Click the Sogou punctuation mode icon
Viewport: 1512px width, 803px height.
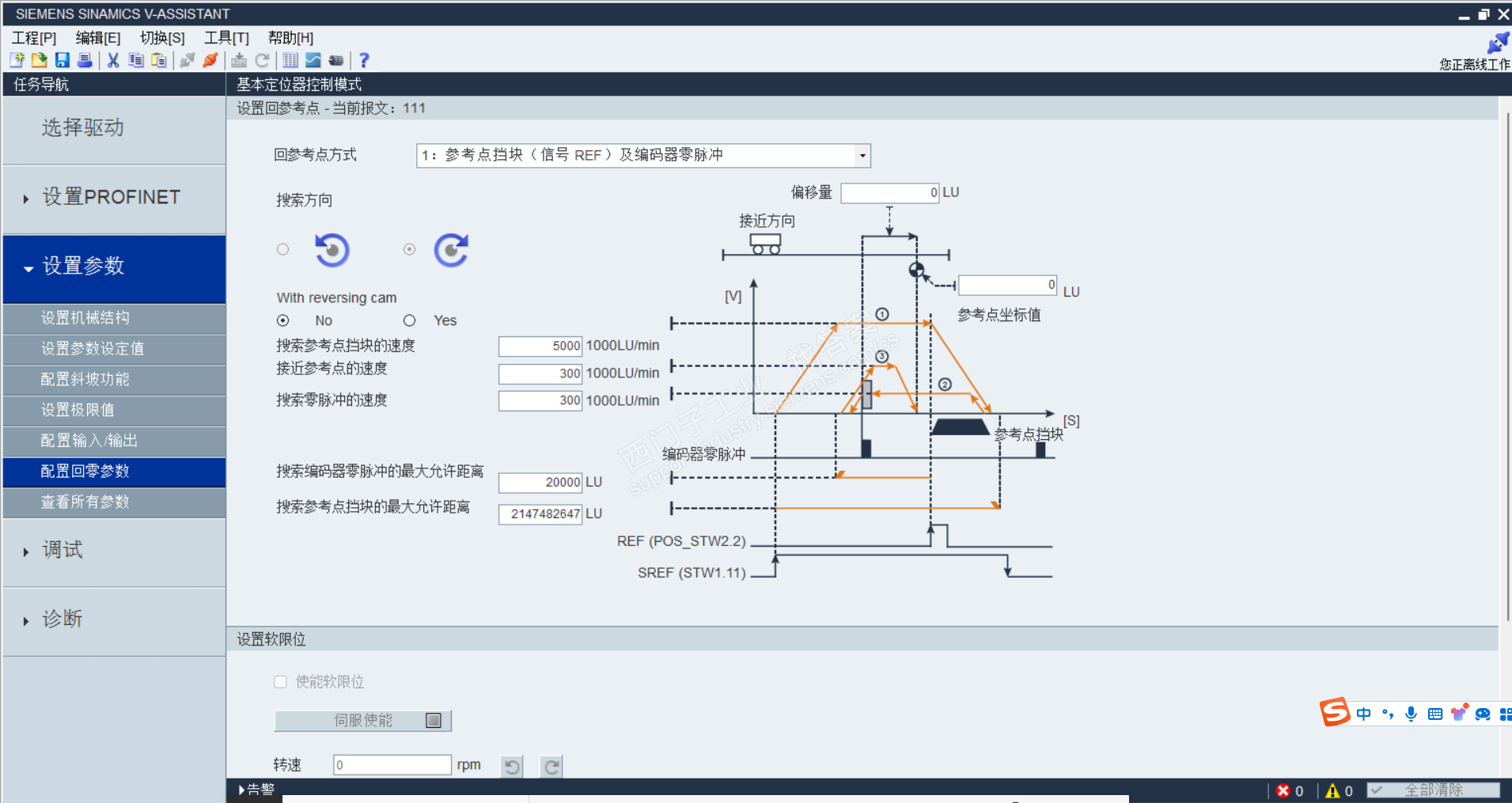1388,714
